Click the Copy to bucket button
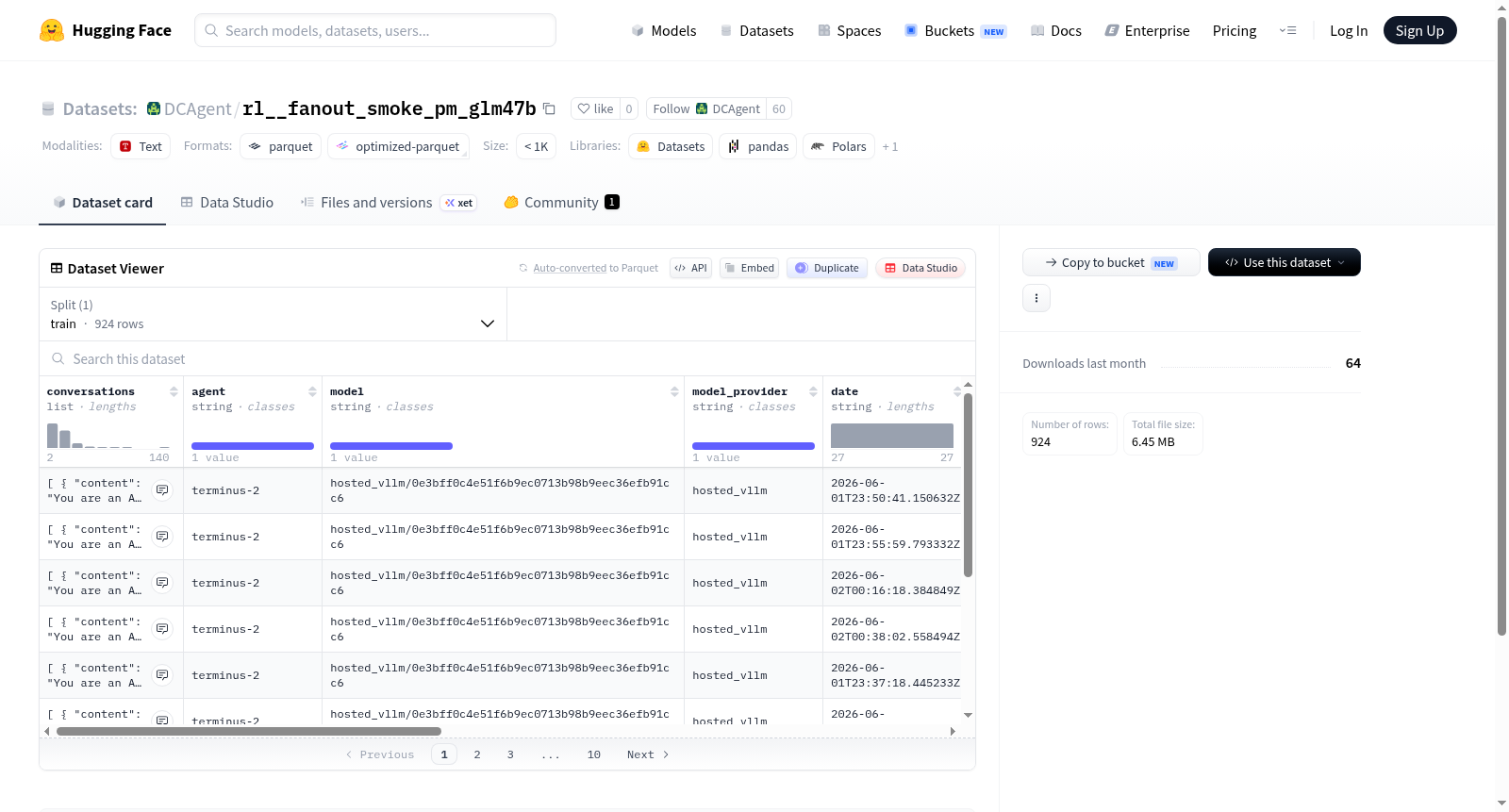 pos(1111,262)
